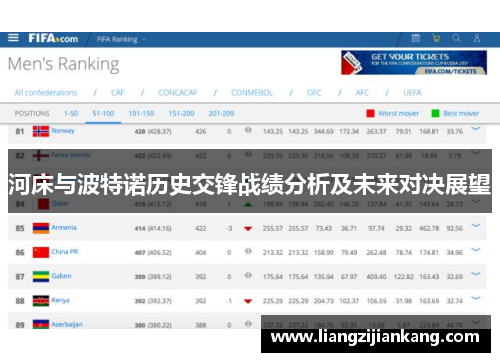The width and height of the screenshot is (500, 362).
Task: Click the red Worst mover swatch
Action: pyautogui.click(x=370, y=113)
